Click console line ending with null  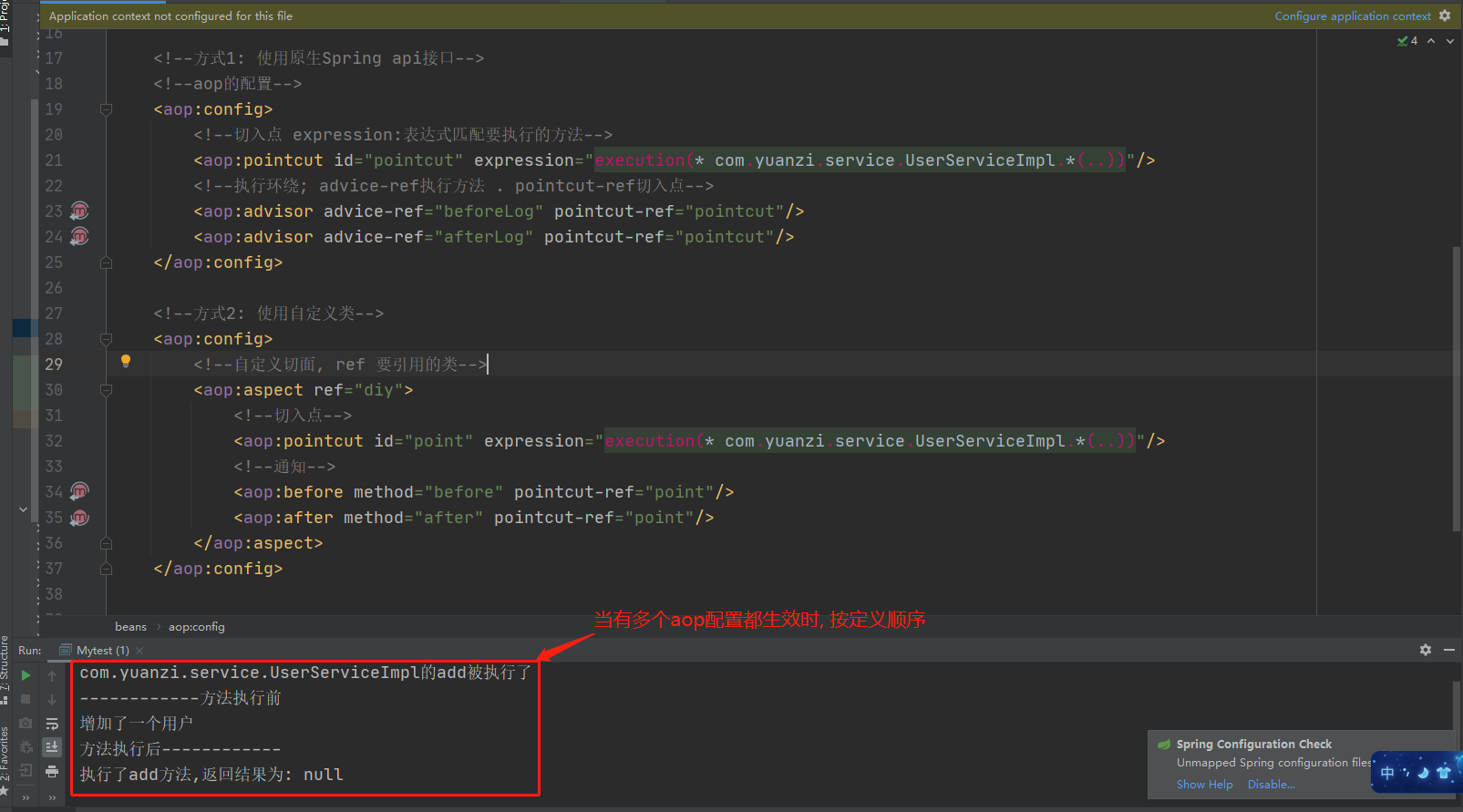click(x=211, y=775)
